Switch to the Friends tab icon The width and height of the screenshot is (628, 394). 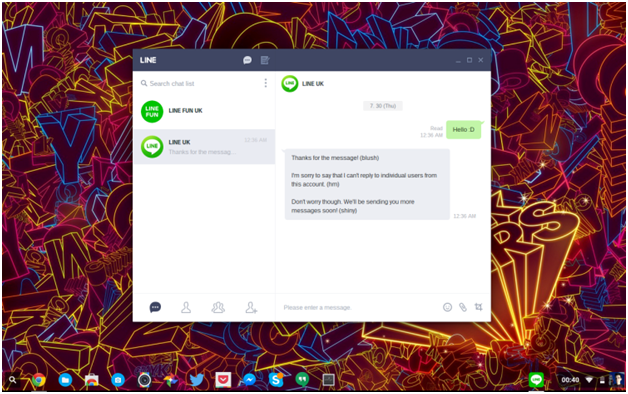click(186, 307)
